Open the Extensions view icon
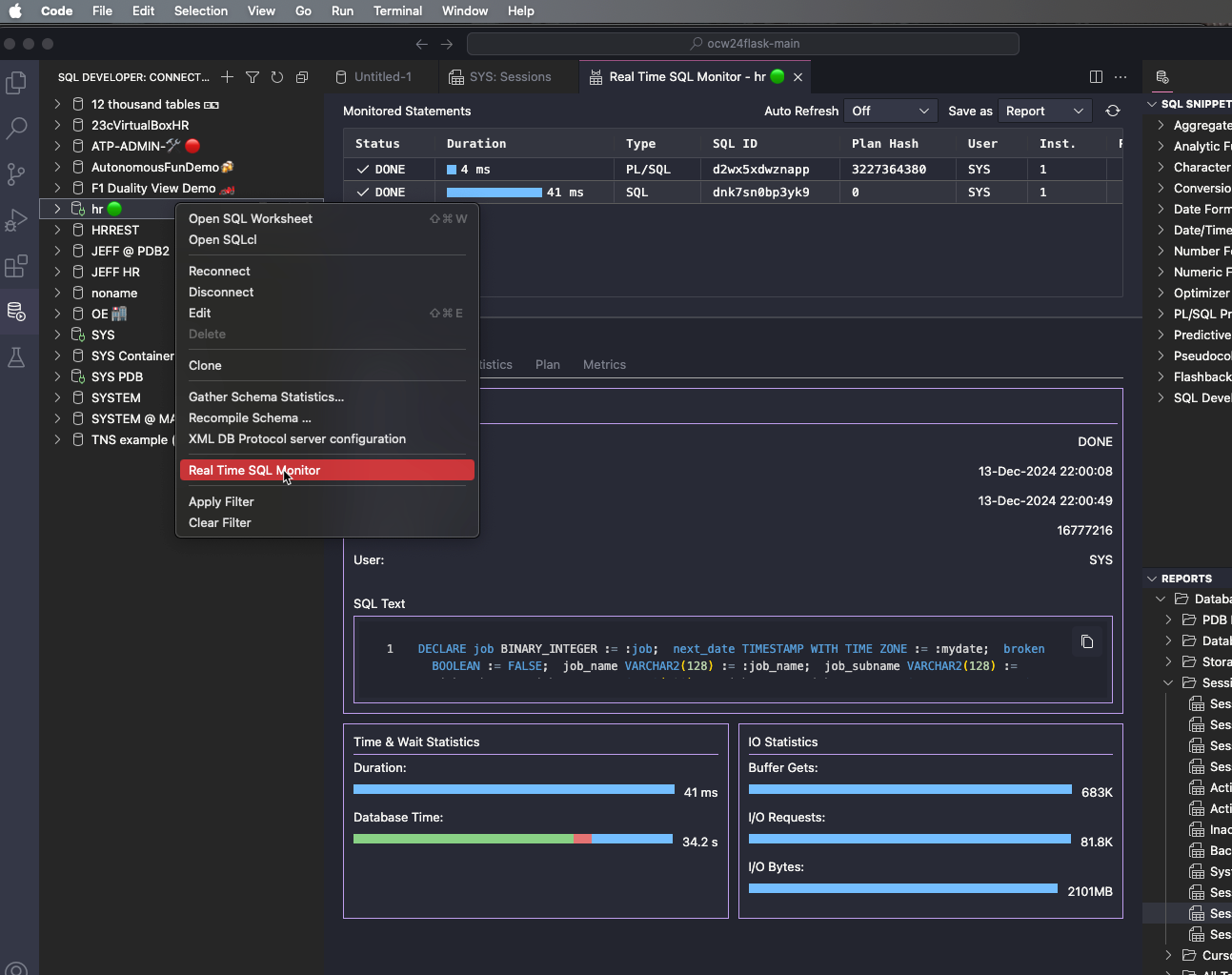 point(16,266)
